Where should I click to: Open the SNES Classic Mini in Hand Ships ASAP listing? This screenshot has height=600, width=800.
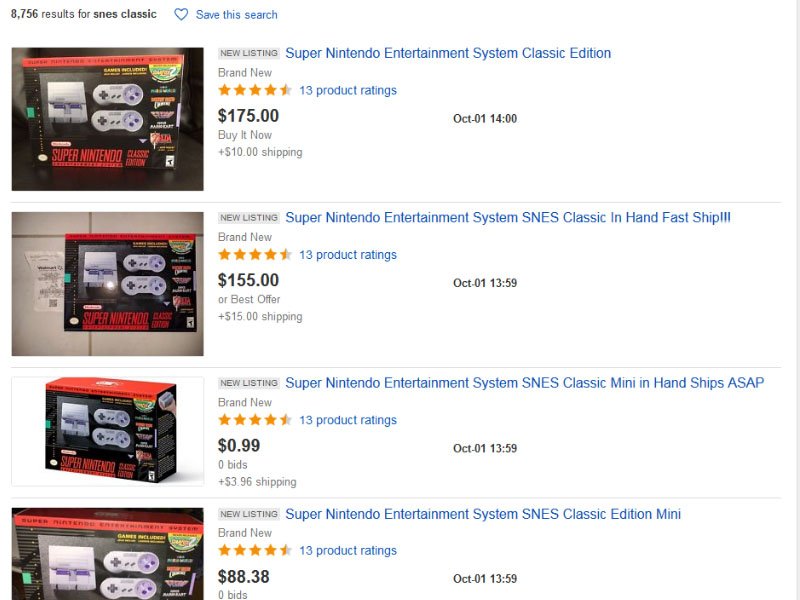pos(524,383)
